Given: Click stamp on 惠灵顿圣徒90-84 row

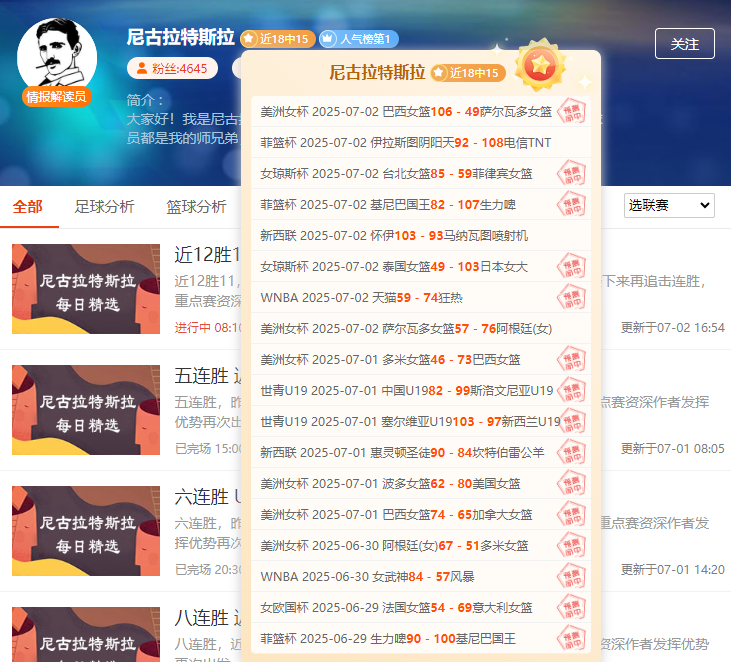Looking at the screenshot, I should pyautogui.click(x=572, y=453).
